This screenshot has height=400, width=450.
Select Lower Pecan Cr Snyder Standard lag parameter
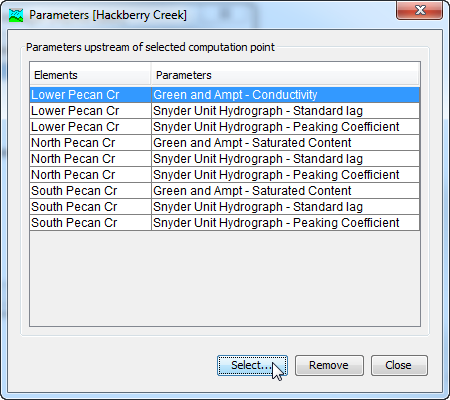(285, 111)
